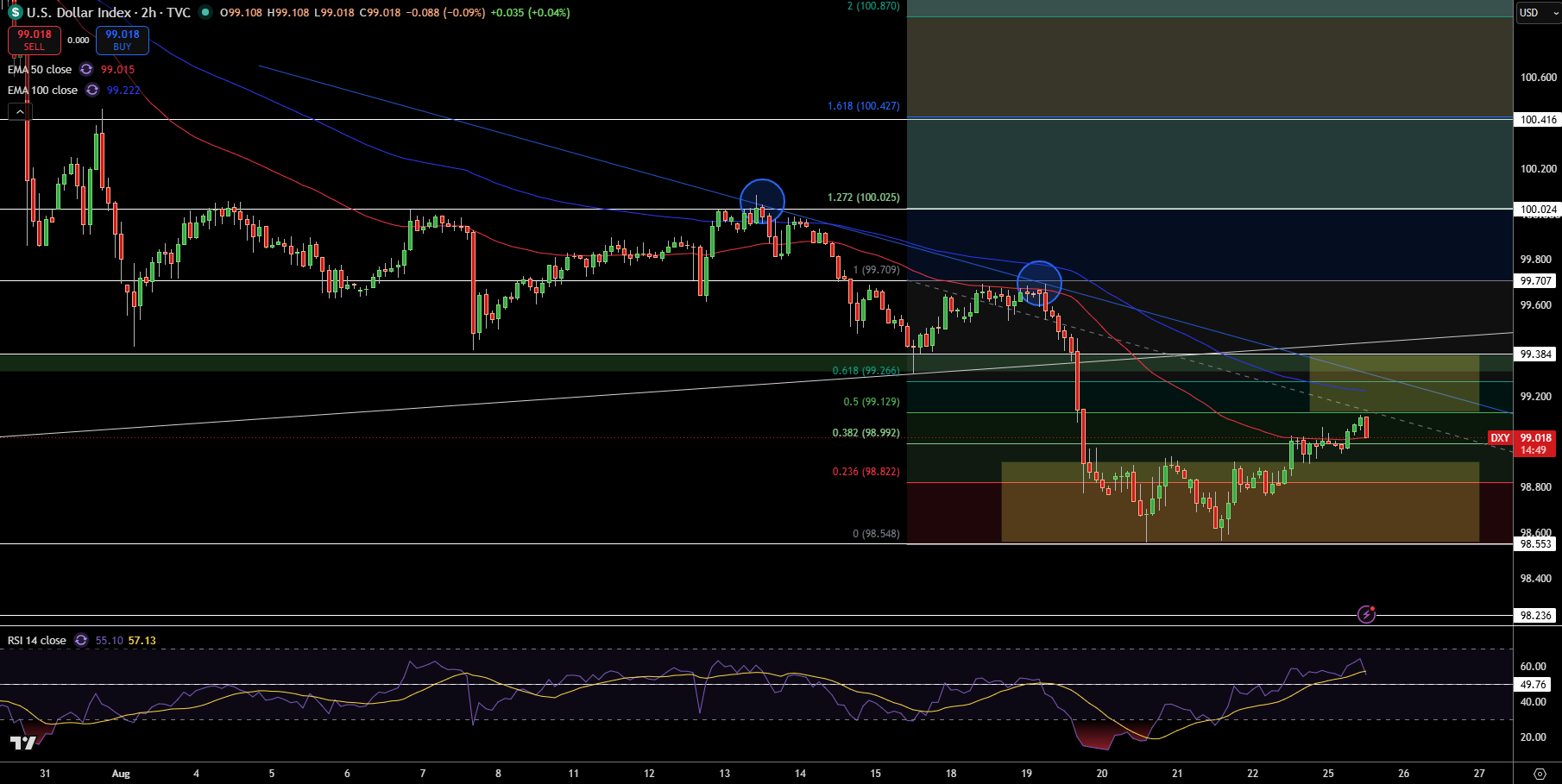Click the 98.236 price axis label

coord(1536,615)
